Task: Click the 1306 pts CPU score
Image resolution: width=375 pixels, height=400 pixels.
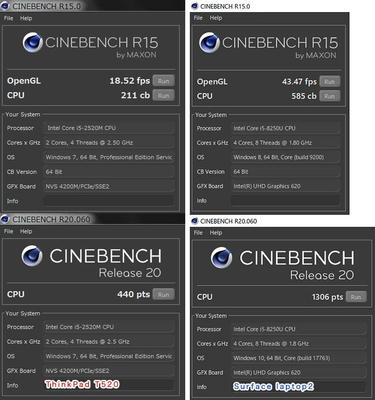Action: 327,297
